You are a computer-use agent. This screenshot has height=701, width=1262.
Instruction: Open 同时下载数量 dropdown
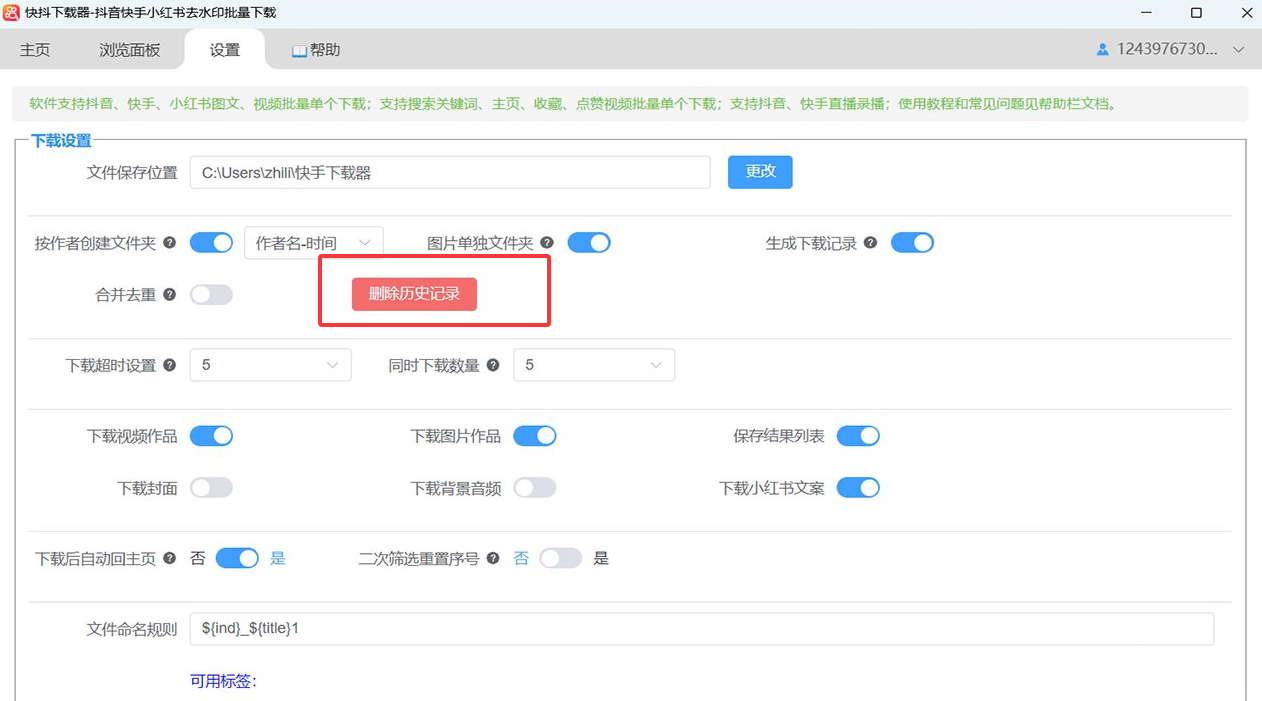tap(594, 365)
